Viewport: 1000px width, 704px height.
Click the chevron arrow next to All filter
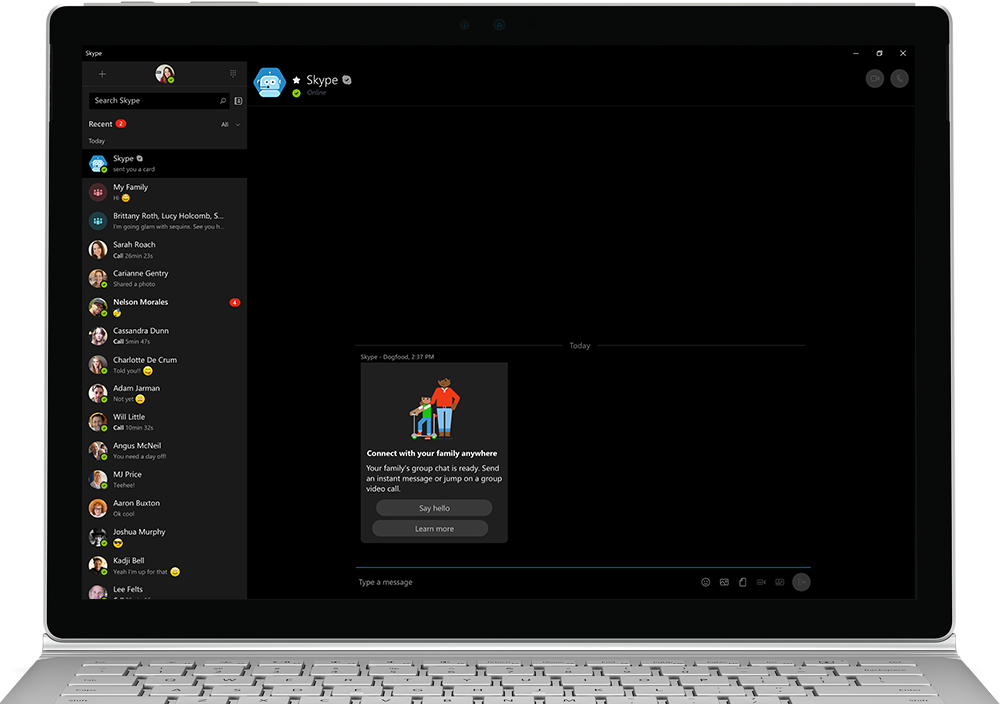coord(238,125)
